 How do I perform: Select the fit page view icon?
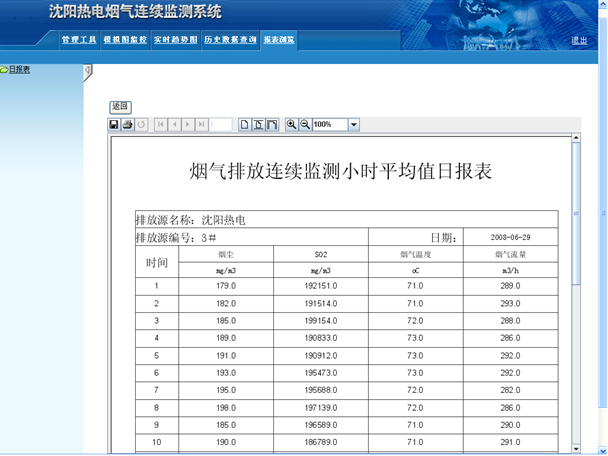pos(258,125)
